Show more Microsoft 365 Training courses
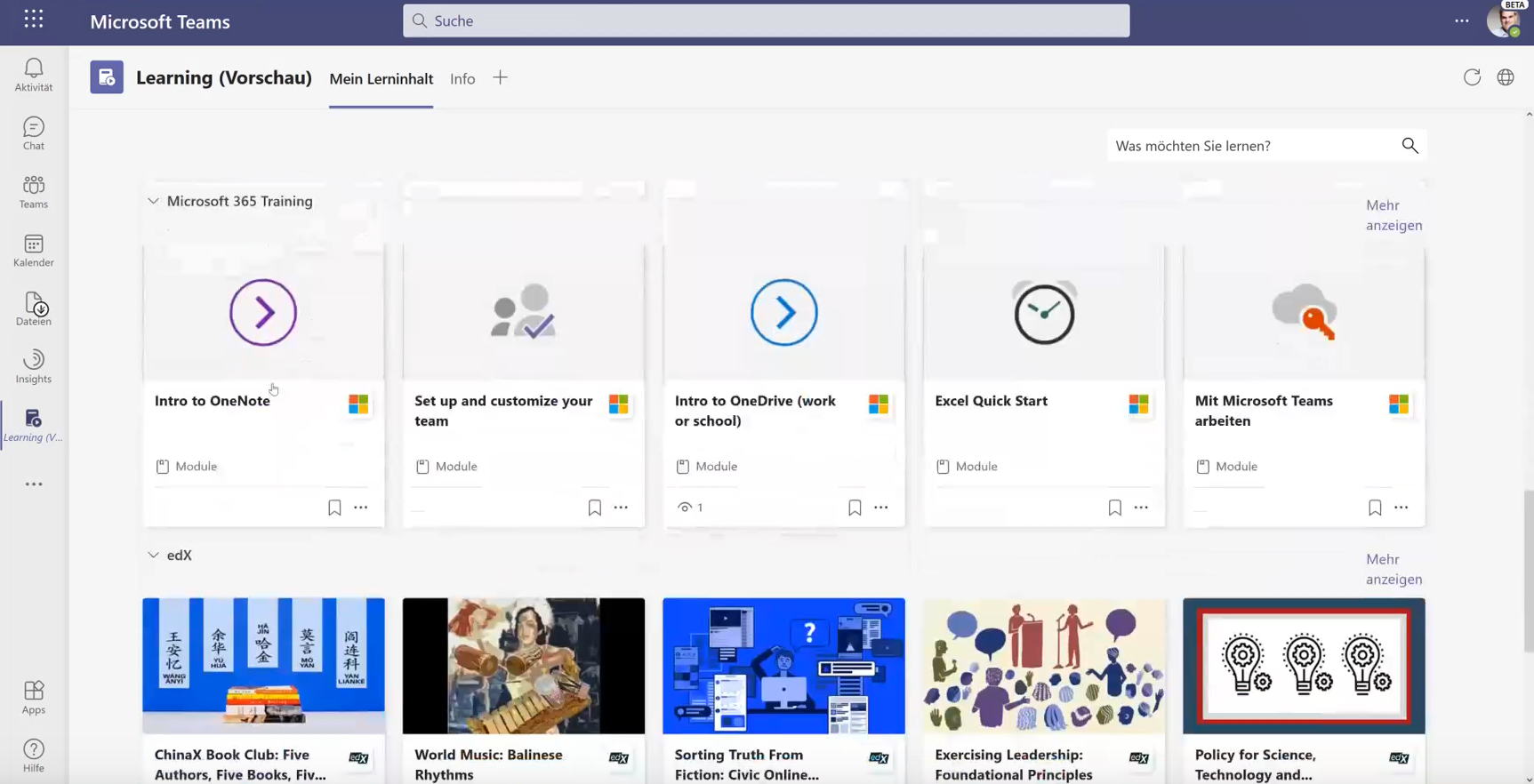Screen dimensions: 1534x784 (1394, 215)
